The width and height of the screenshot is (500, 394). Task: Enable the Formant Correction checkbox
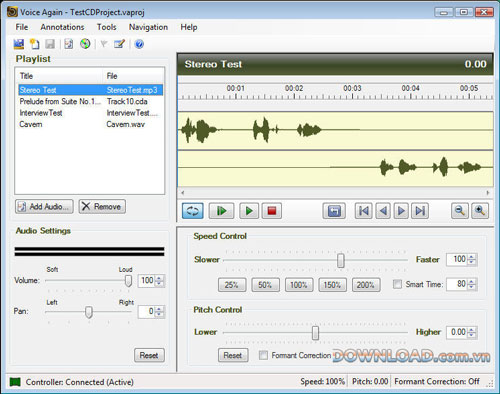[x=263, y=355]
